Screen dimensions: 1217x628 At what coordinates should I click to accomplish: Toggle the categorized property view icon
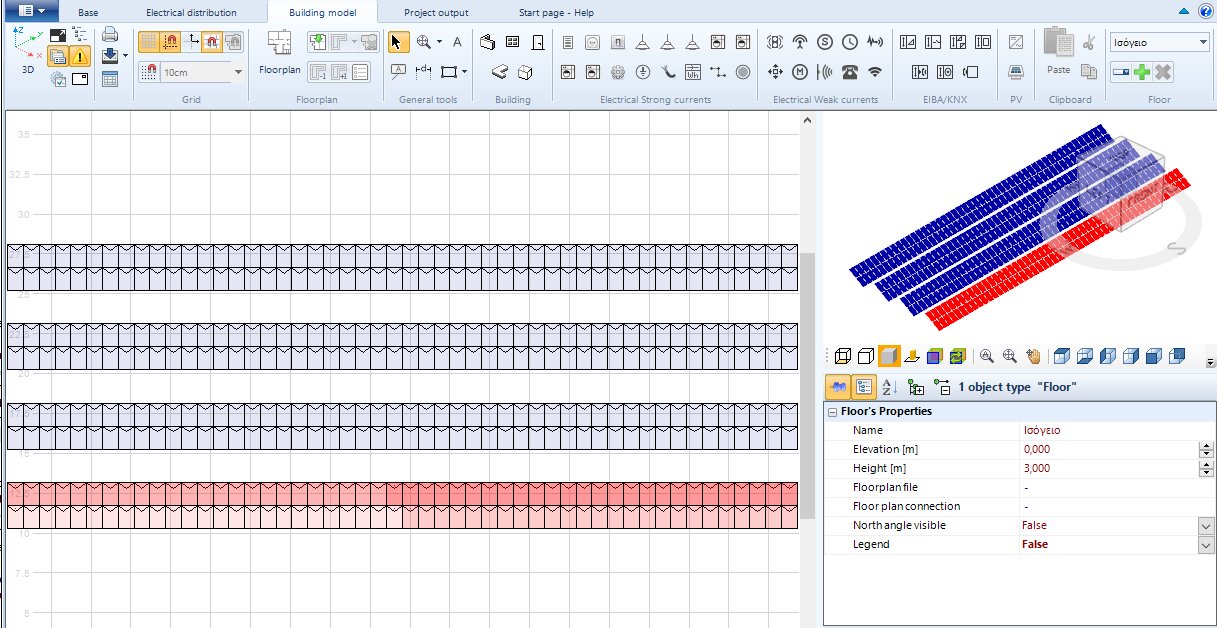coord(864,386)
